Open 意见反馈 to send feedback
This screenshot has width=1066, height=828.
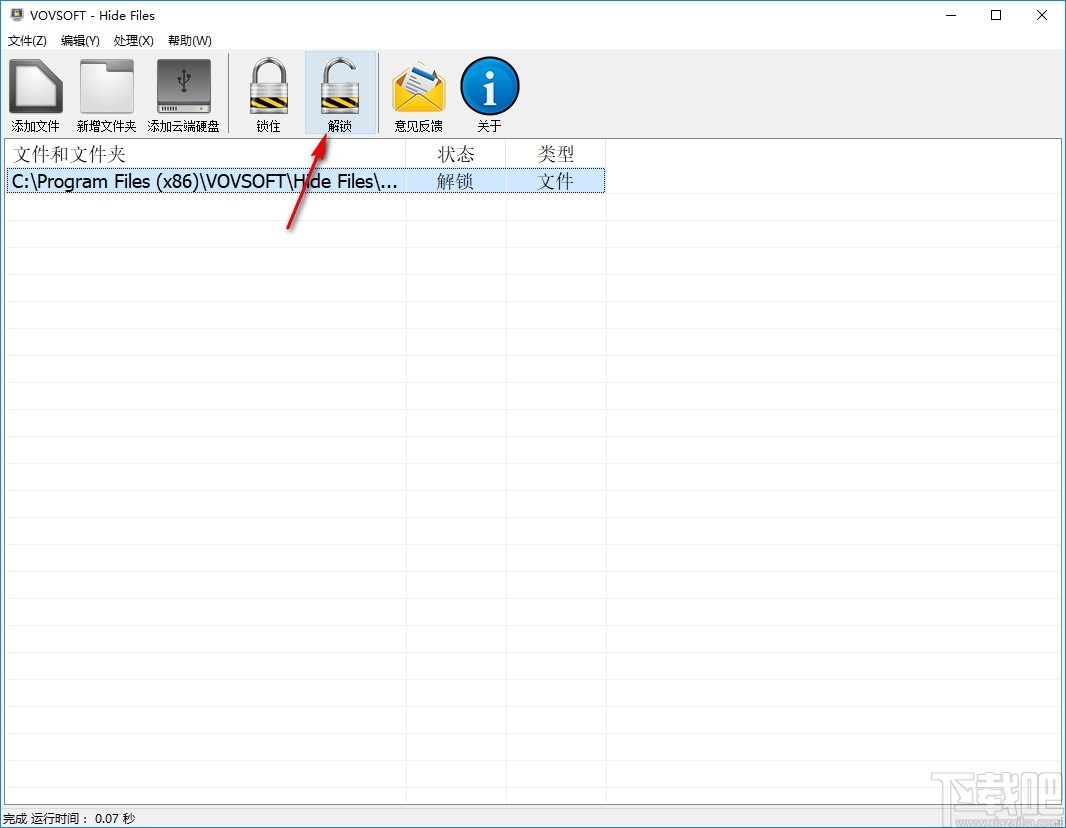click(x=418, y=94)
